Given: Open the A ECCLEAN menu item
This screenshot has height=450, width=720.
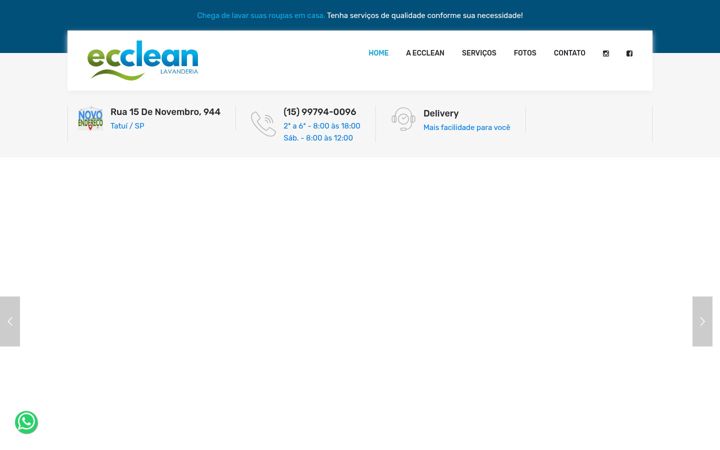Looking at the screenshot, I should tap(425, 53).
